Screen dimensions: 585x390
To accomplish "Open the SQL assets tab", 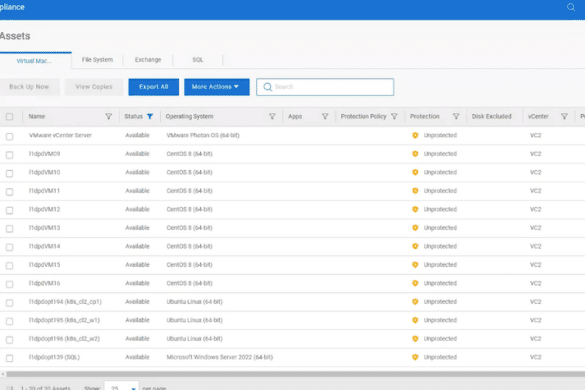I will point(198,60).
